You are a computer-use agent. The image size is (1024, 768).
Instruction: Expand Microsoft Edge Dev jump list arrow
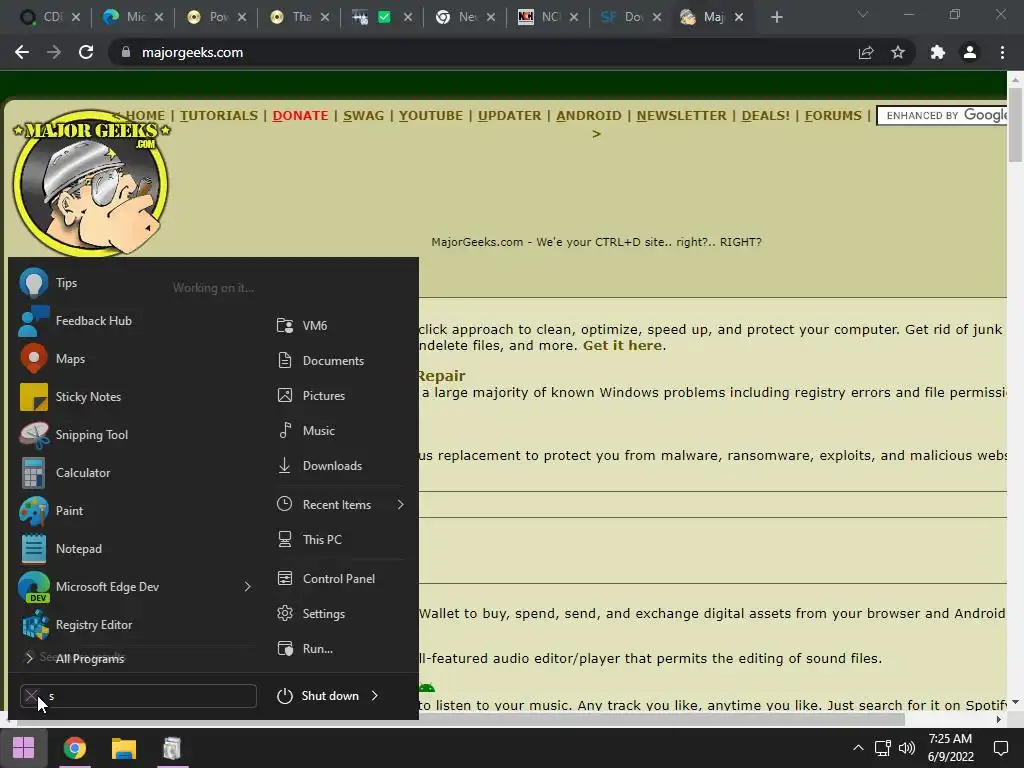(248, 586)
